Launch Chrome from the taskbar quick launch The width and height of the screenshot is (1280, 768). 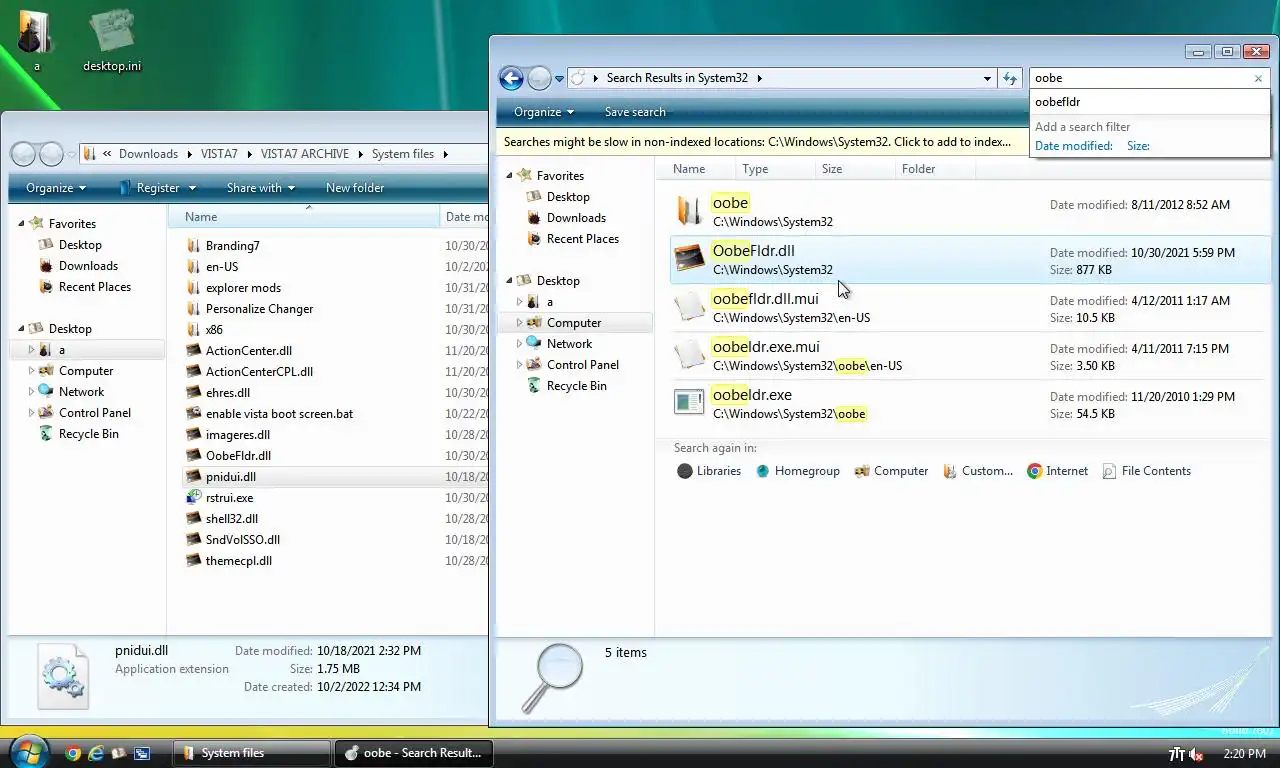(73, 753)
